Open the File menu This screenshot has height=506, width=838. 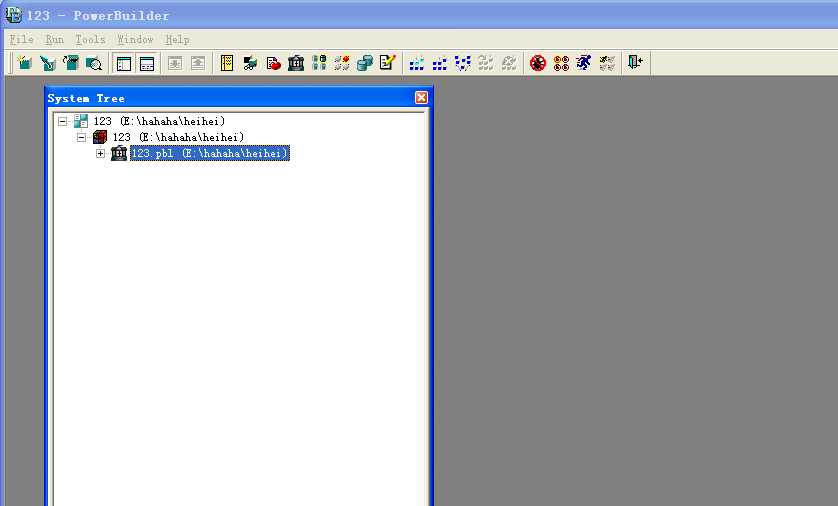(21, 40)
